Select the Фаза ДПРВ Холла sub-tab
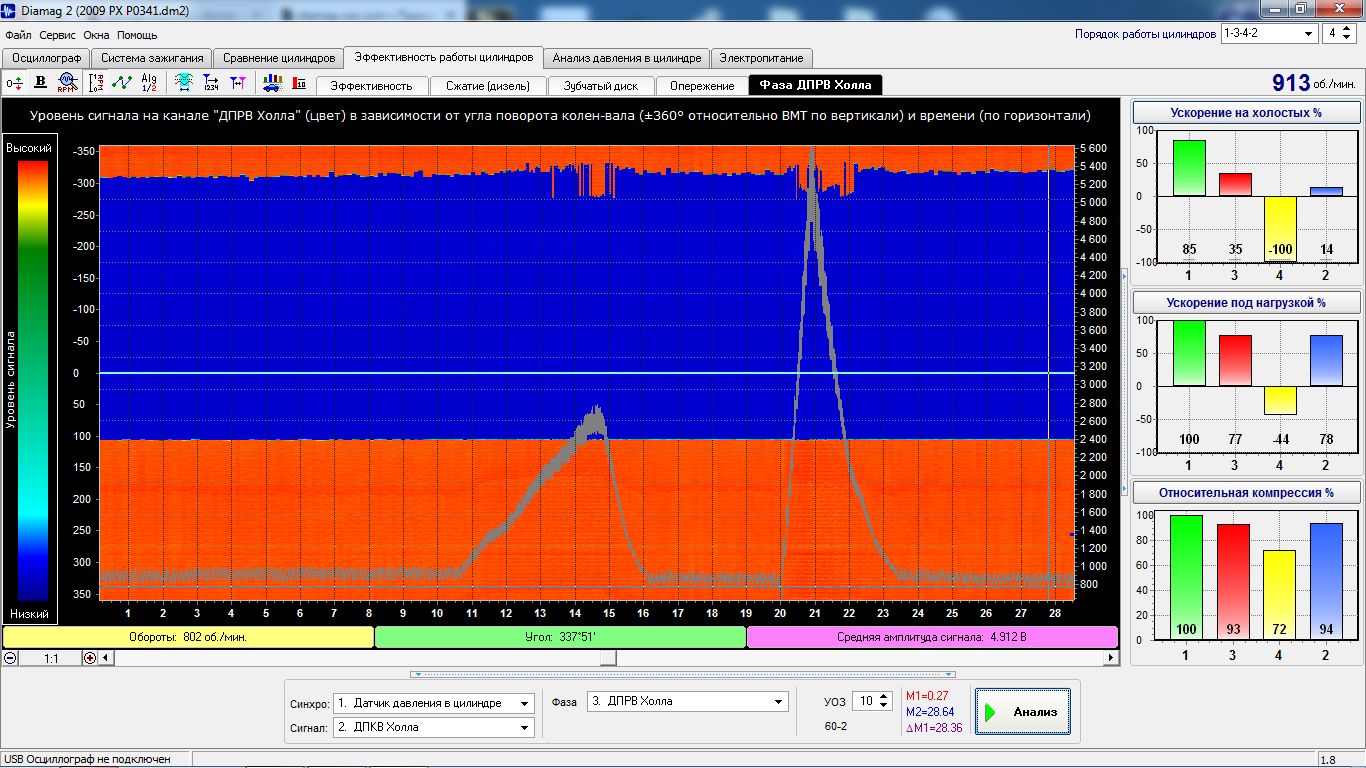 816,85
